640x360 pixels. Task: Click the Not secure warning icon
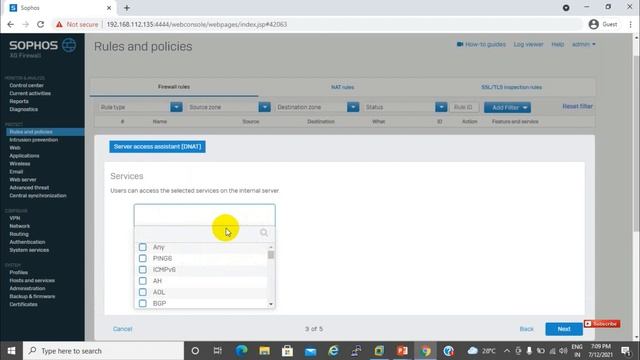coord(59,24)
